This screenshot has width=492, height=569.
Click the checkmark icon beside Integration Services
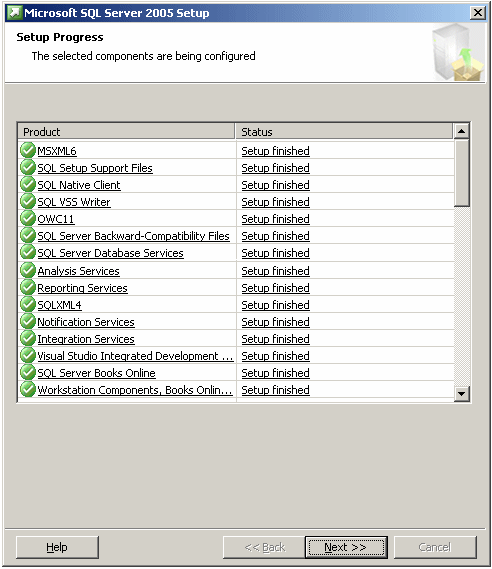(x=28, y=339)
